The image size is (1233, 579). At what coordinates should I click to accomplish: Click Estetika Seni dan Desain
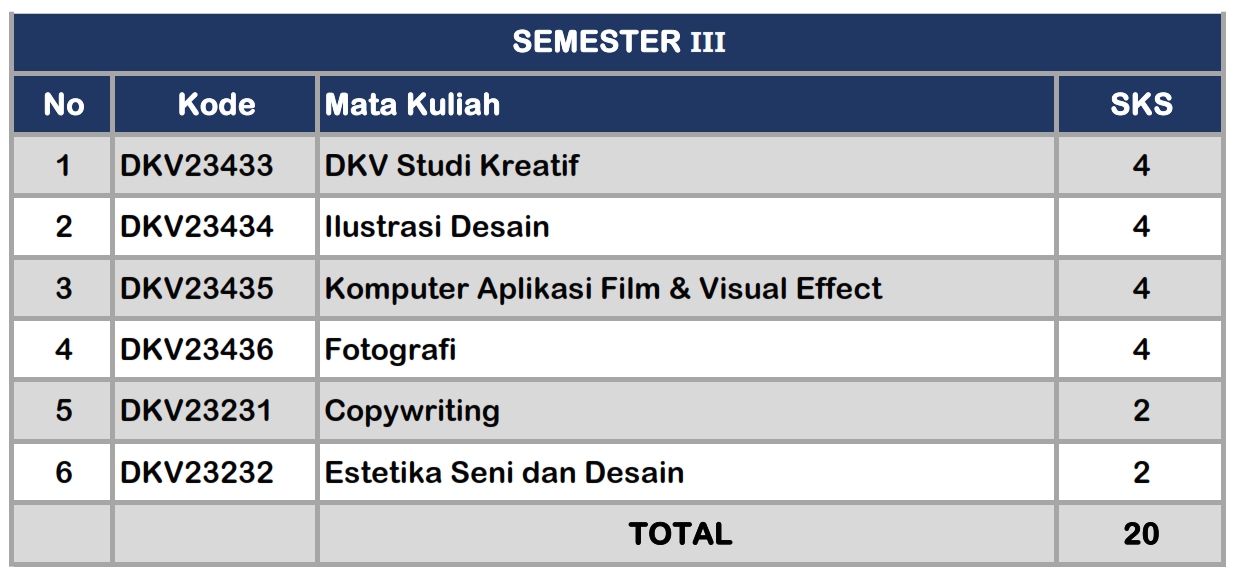(x=504, y=472)
